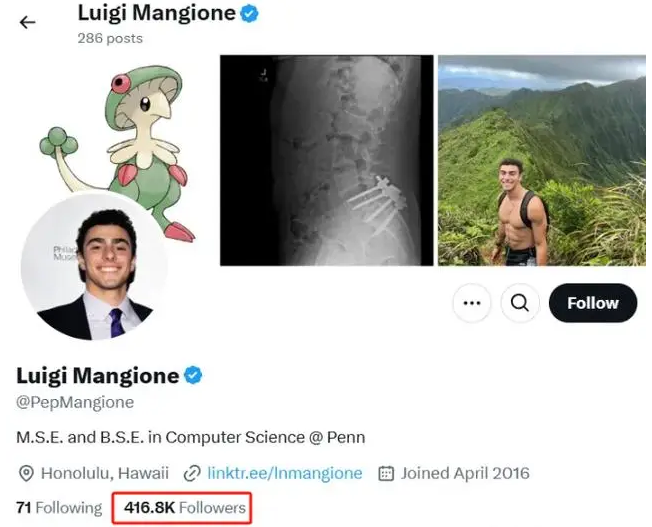
Task: Open the mountain hiking banner photo
Action: tap(541, 160)
